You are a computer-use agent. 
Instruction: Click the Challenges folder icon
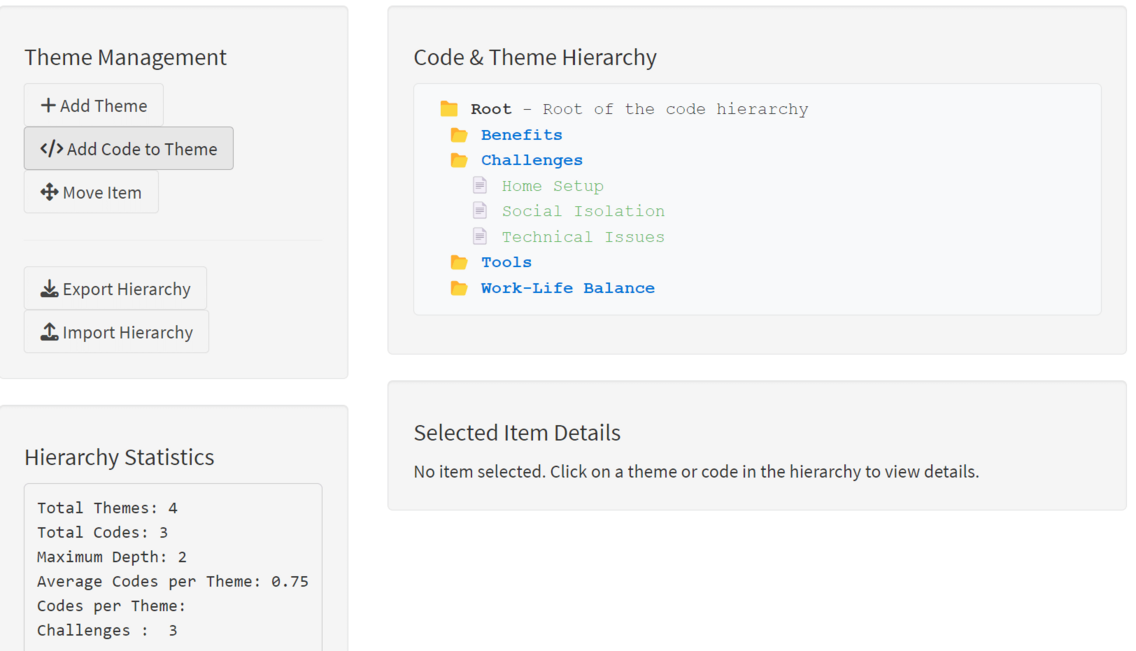459,160
